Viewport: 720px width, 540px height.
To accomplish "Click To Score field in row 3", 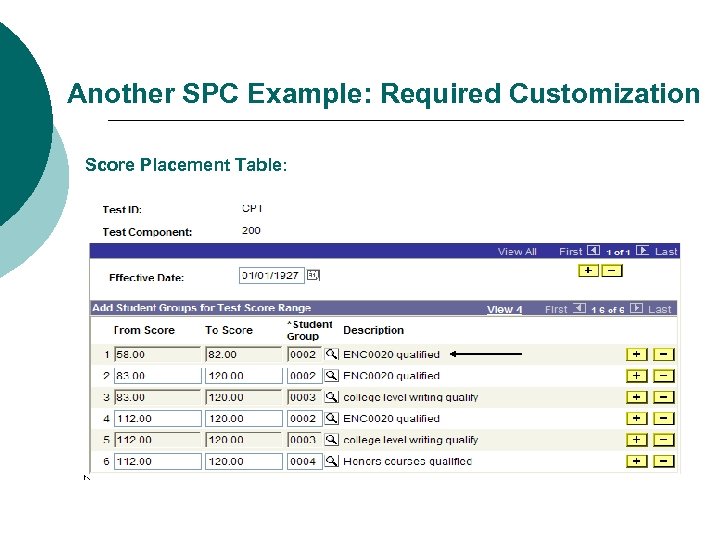I will [244, 397].
